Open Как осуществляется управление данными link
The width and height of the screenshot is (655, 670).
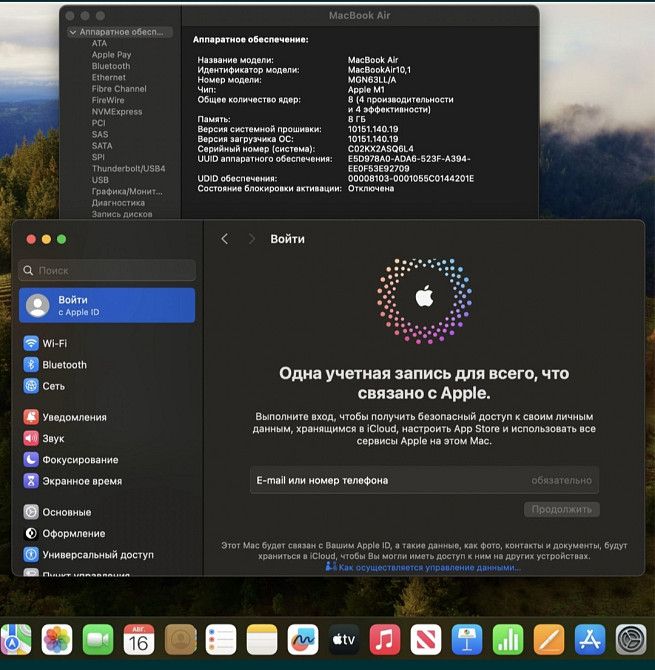tap(423, 567)
